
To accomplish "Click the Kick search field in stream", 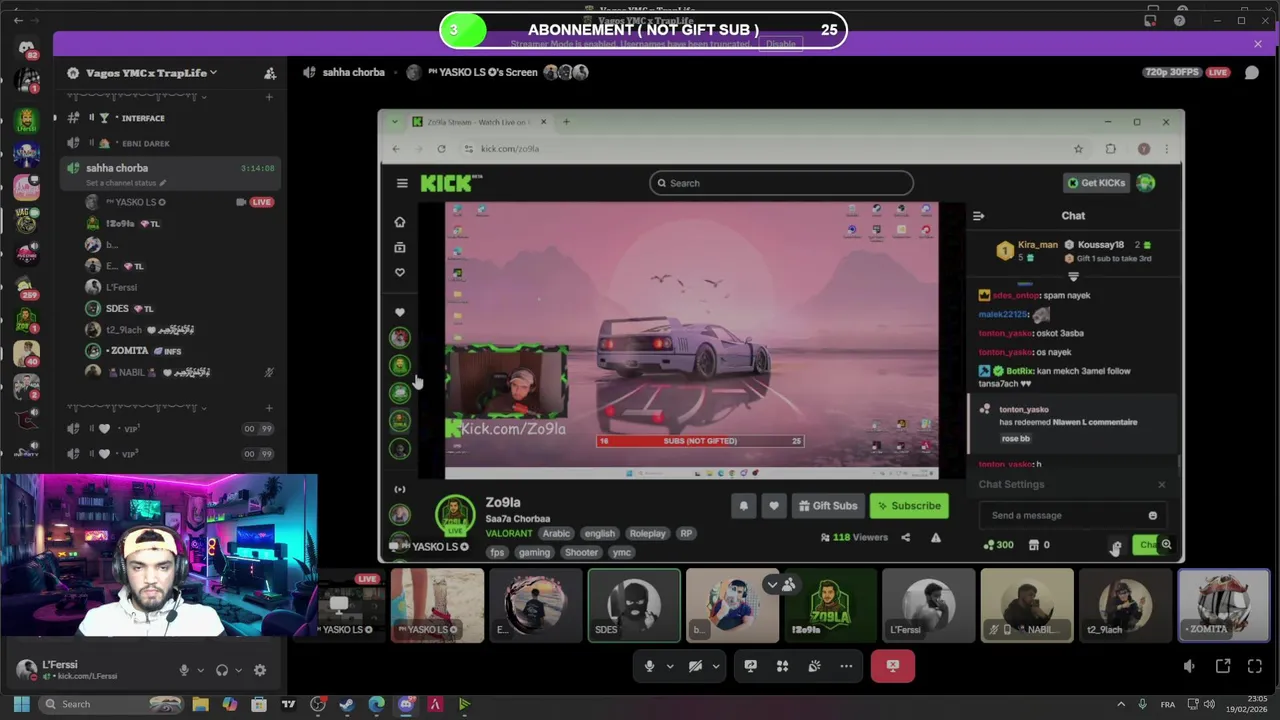I will (781, 183).
